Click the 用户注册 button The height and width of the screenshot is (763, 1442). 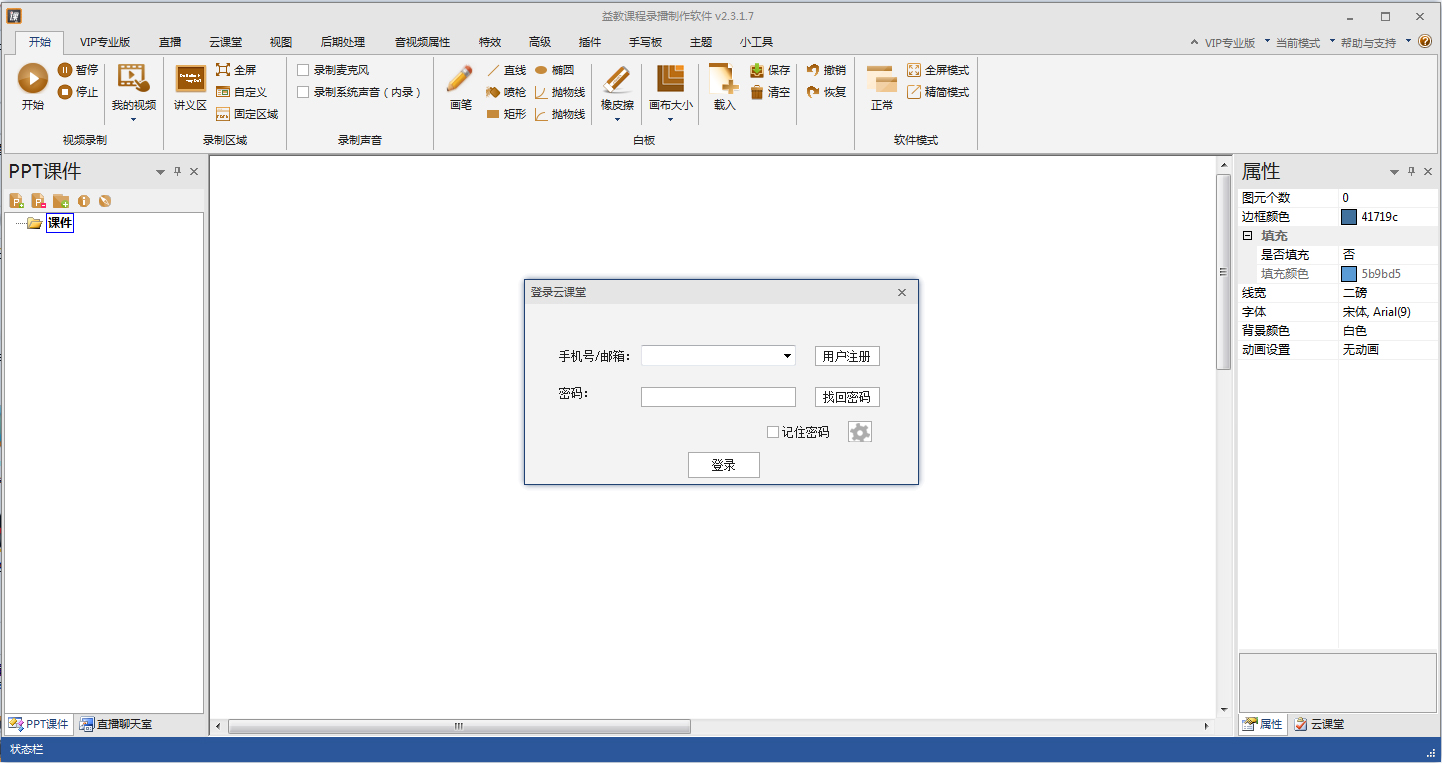(847, 356)
